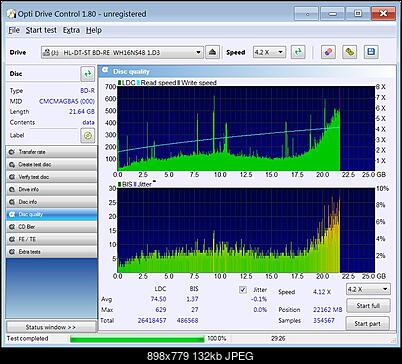Click the Opti Drive Control title icon
The height and width of the screenshot is (364, 402).
pos(12,14)
